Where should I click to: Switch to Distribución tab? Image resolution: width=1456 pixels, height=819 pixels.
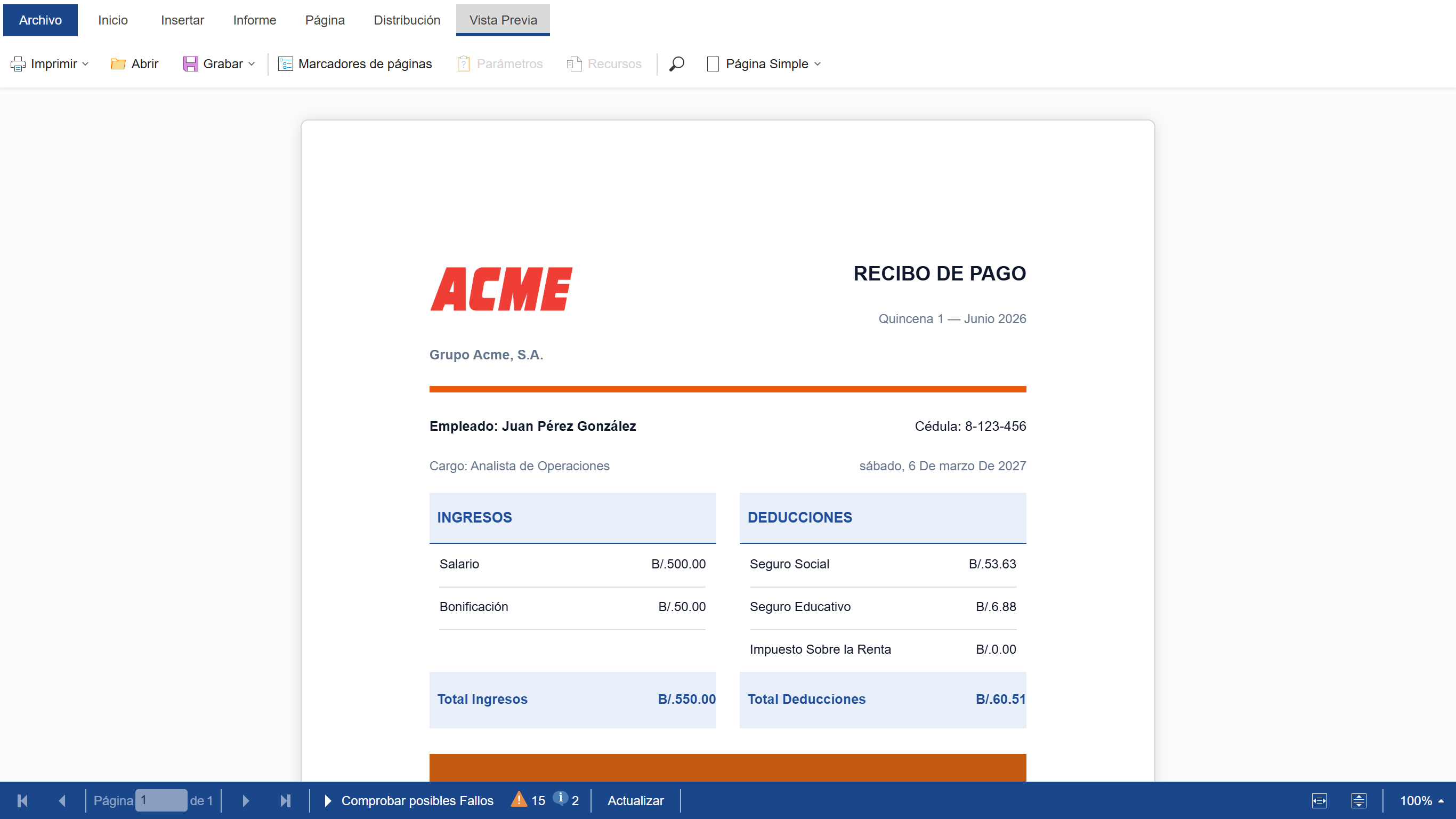407,20
